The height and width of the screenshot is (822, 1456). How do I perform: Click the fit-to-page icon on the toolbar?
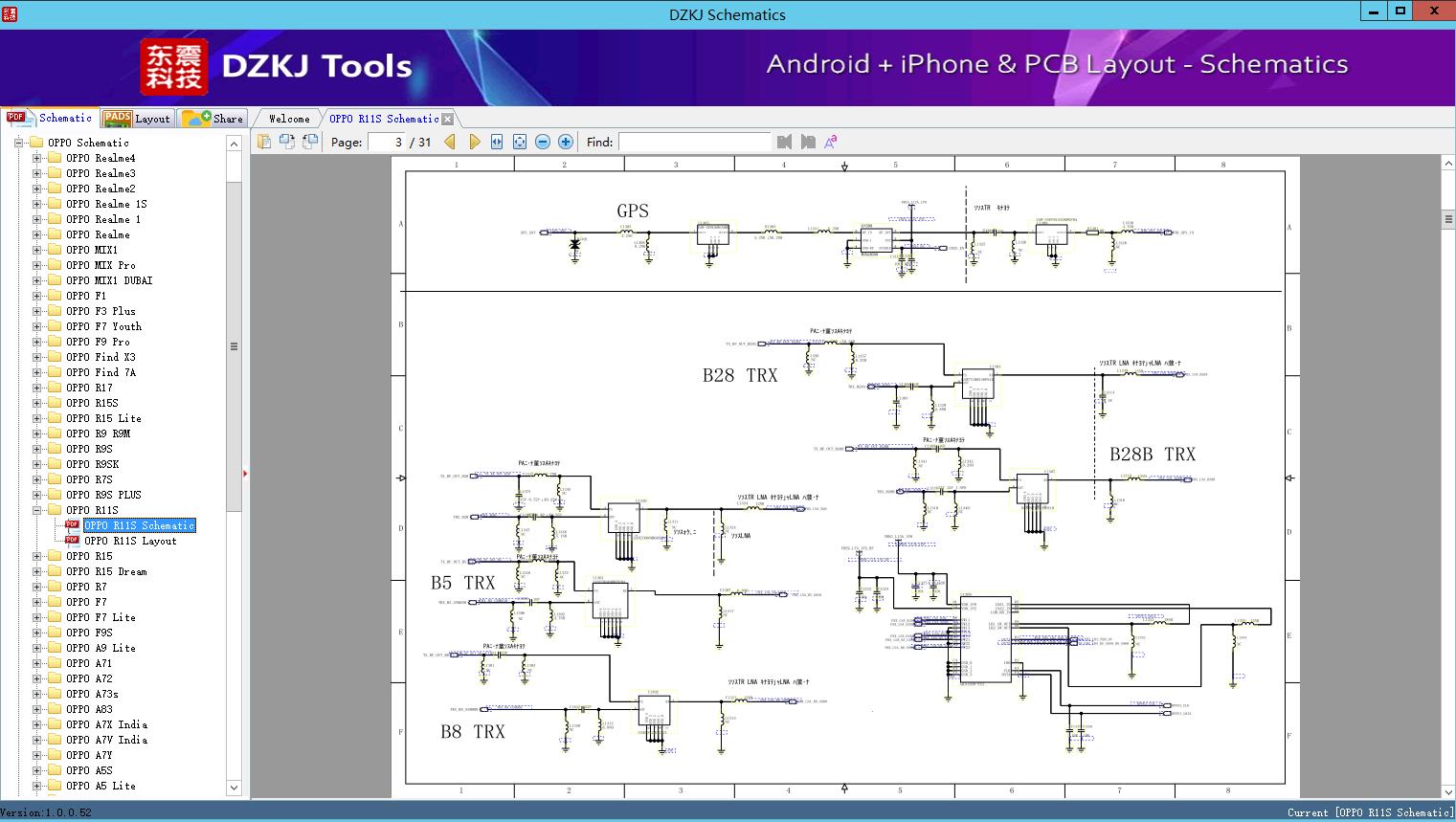tap(519, 142)
